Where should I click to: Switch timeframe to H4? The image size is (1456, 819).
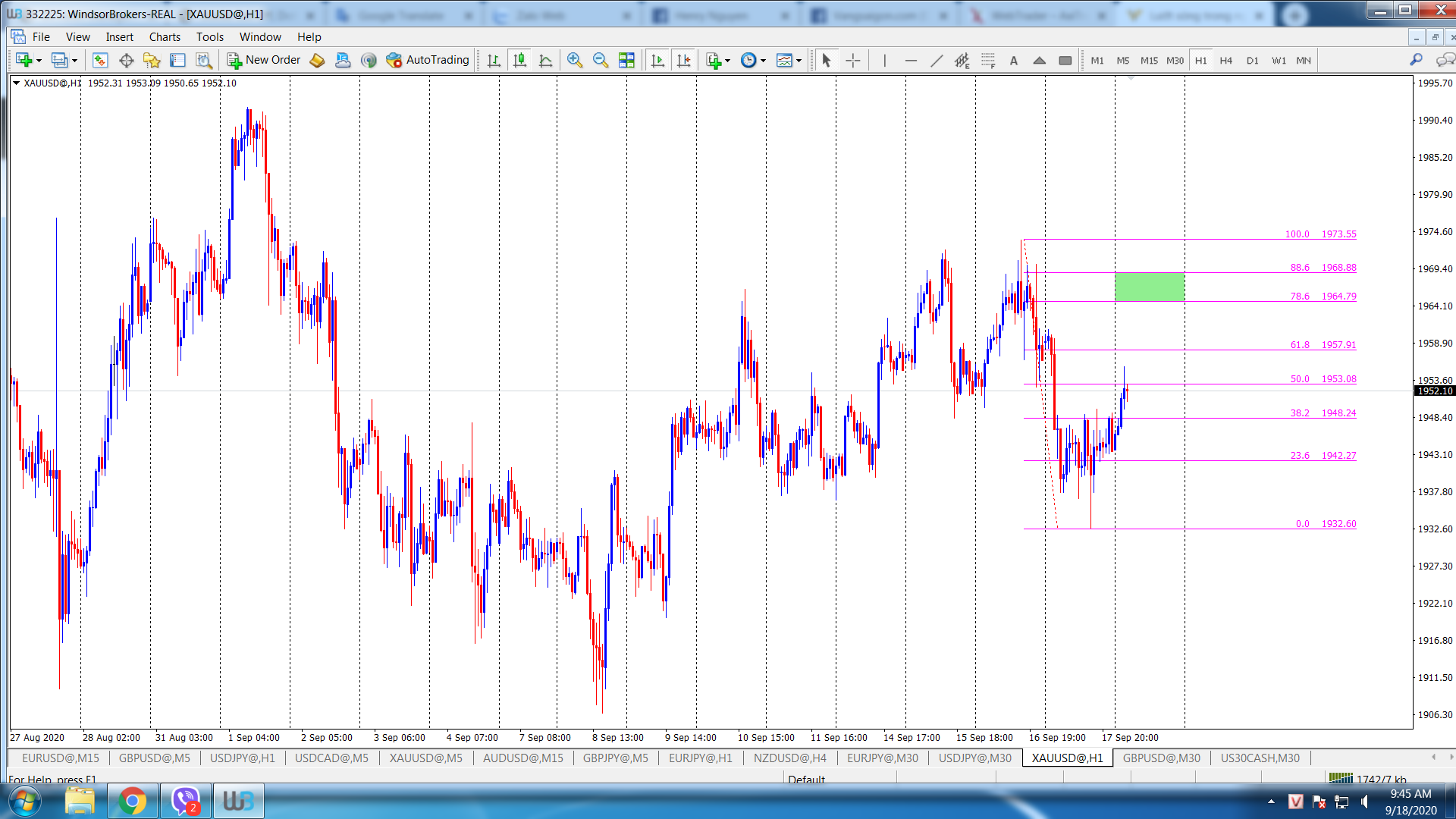(x=1226, y=60)
